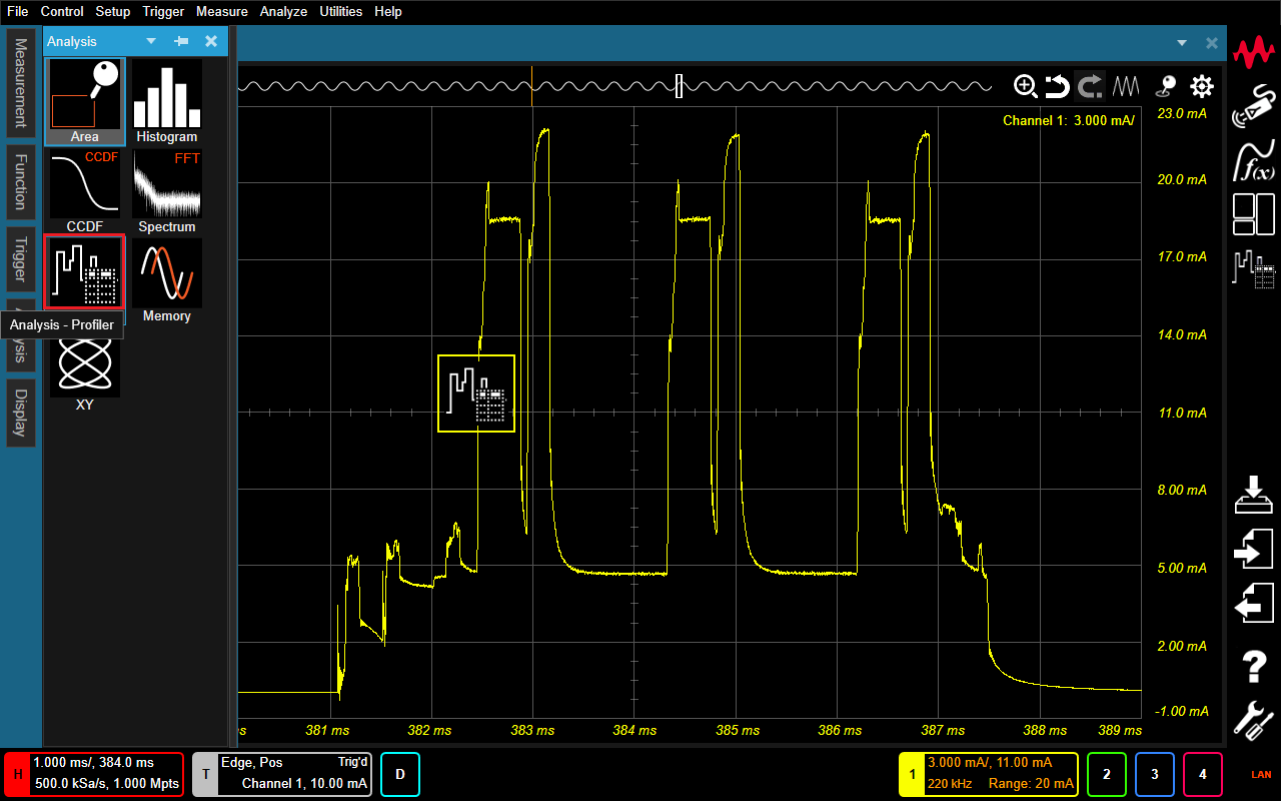Open the Memory analysis tool
This screenshot has height=801, width=1281.
[x=167, y=280]
